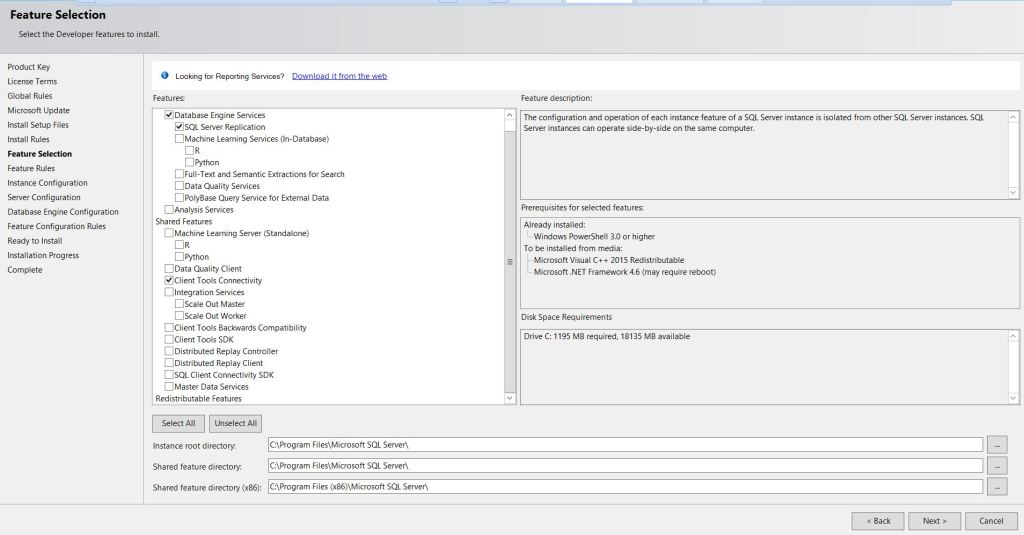The height and width of the screenshot is (535, 1024).
Task: Select Server Configuration in the left navigation
Action: pyautogui.click(x=44, y=197)
